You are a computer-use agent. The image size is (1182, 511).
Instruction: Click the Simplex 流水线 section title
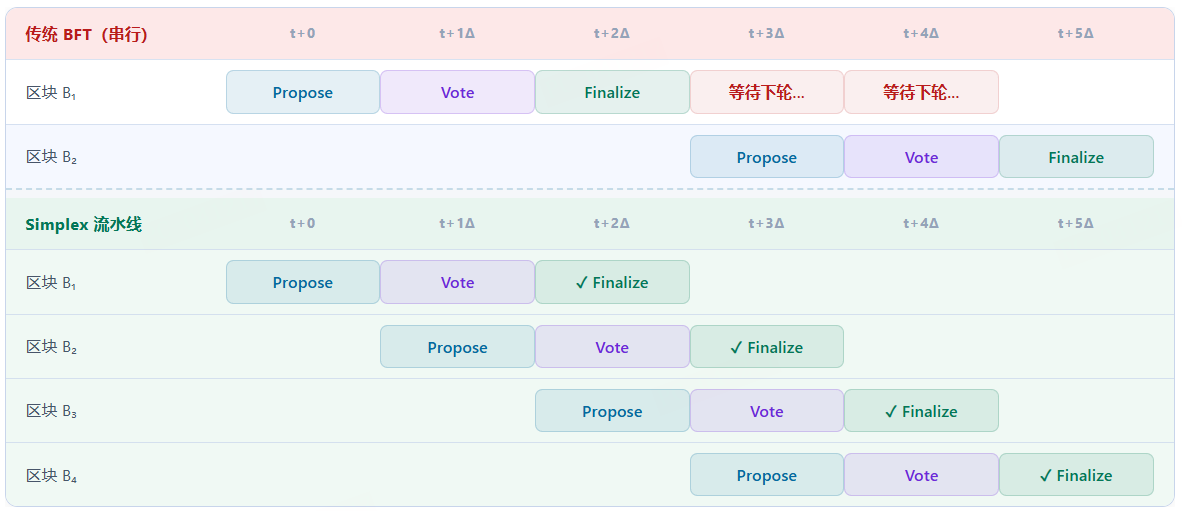coord(84,224)
